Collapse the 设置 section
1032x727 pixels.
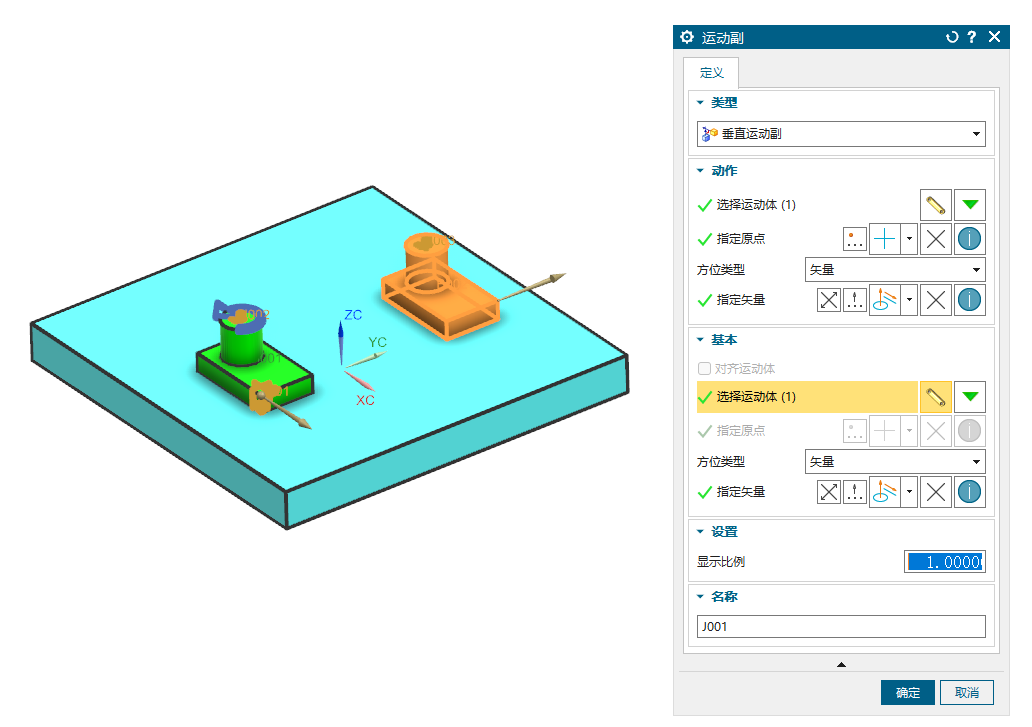tap(701, 532)
